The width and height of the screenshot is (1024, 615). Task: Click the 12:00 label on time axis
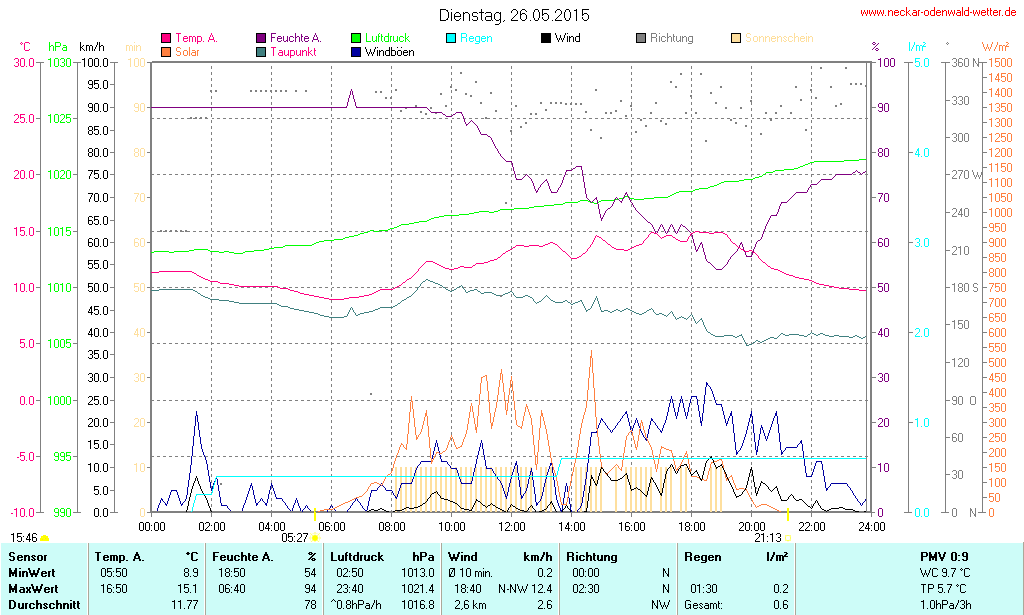(x=512, y=526)
